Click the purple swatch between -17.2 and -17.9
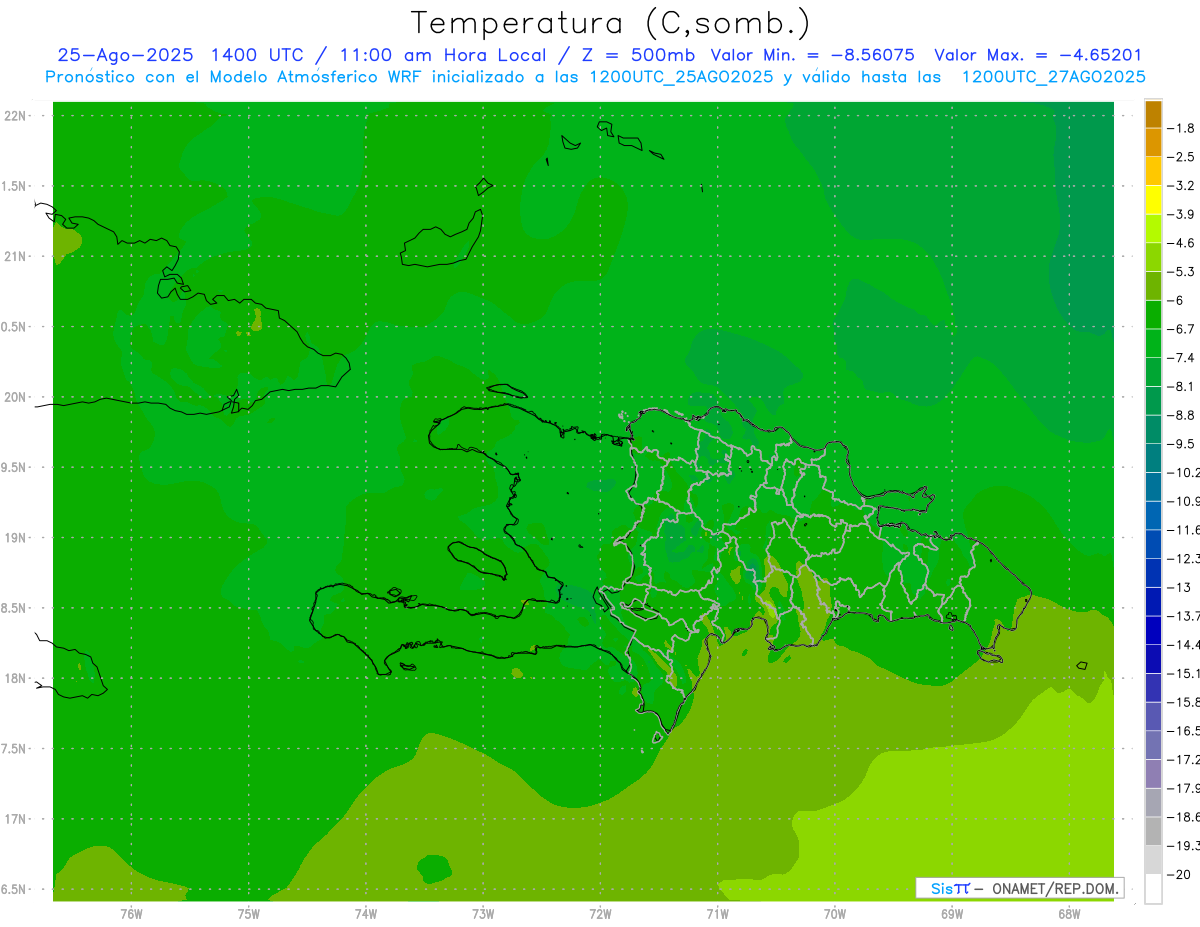The width and height of the screenshot is (1200, 927). (x=1153, y=774)
